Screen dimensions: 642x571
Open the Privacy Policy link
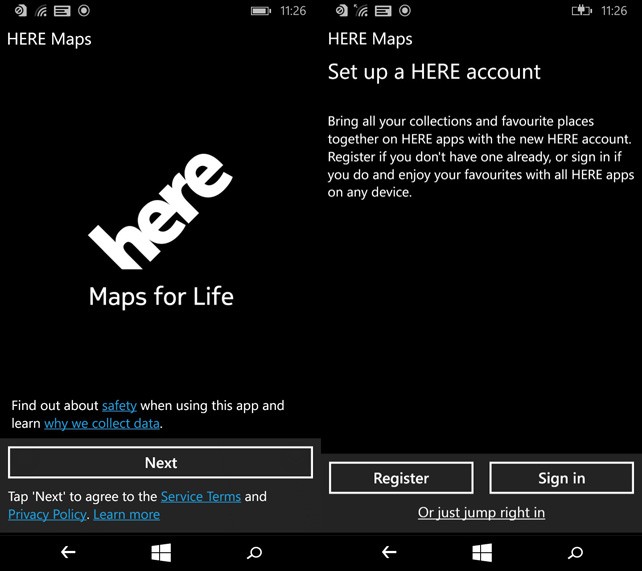point(48,515)
